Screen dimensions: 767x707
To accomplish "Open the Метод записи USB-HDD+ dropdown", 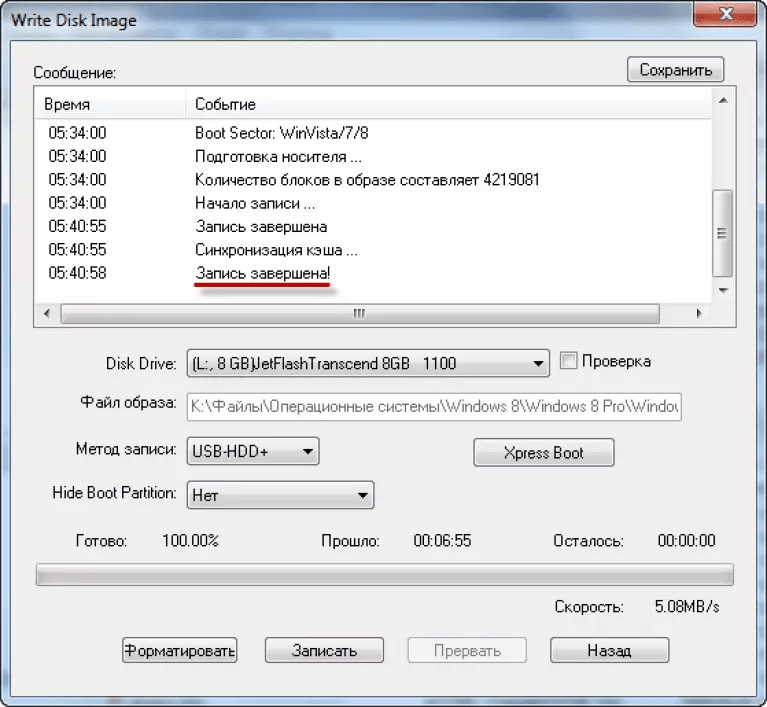I will [x=253, y=451].
